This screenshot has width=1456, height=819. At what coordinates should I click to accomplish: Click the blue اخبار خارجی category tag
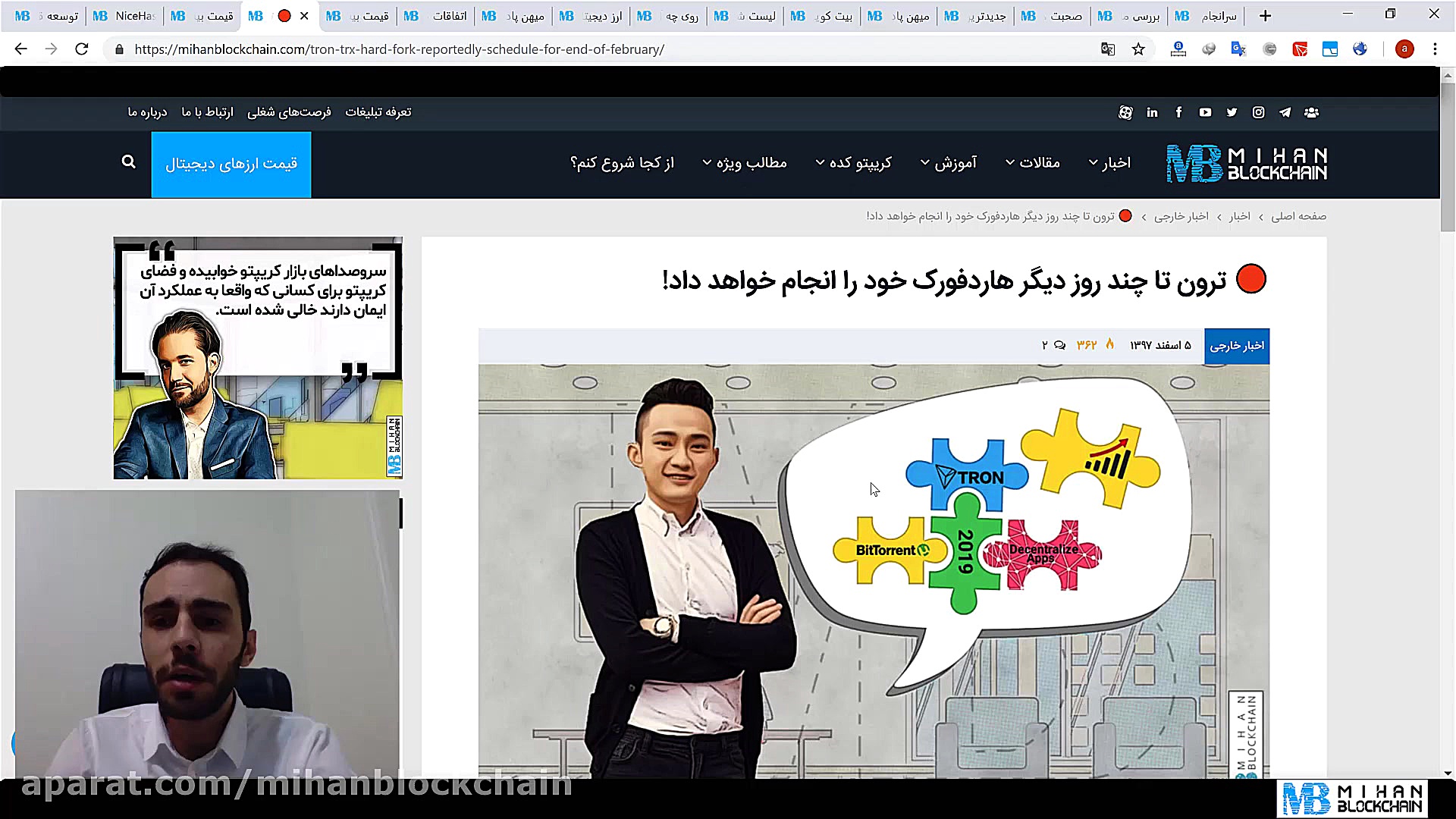click(1237, 346)
